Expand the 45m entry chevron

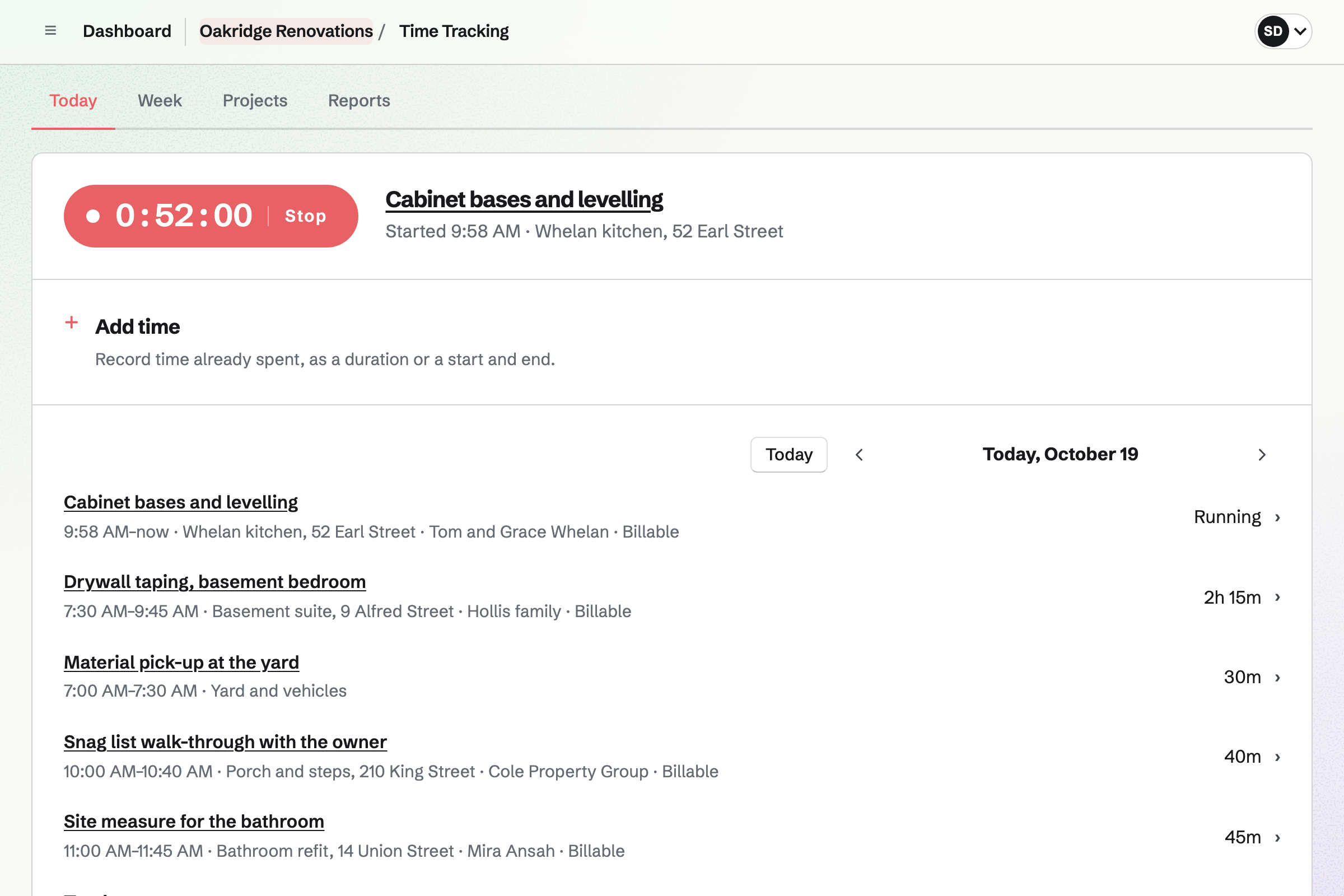click(1278, 837)
